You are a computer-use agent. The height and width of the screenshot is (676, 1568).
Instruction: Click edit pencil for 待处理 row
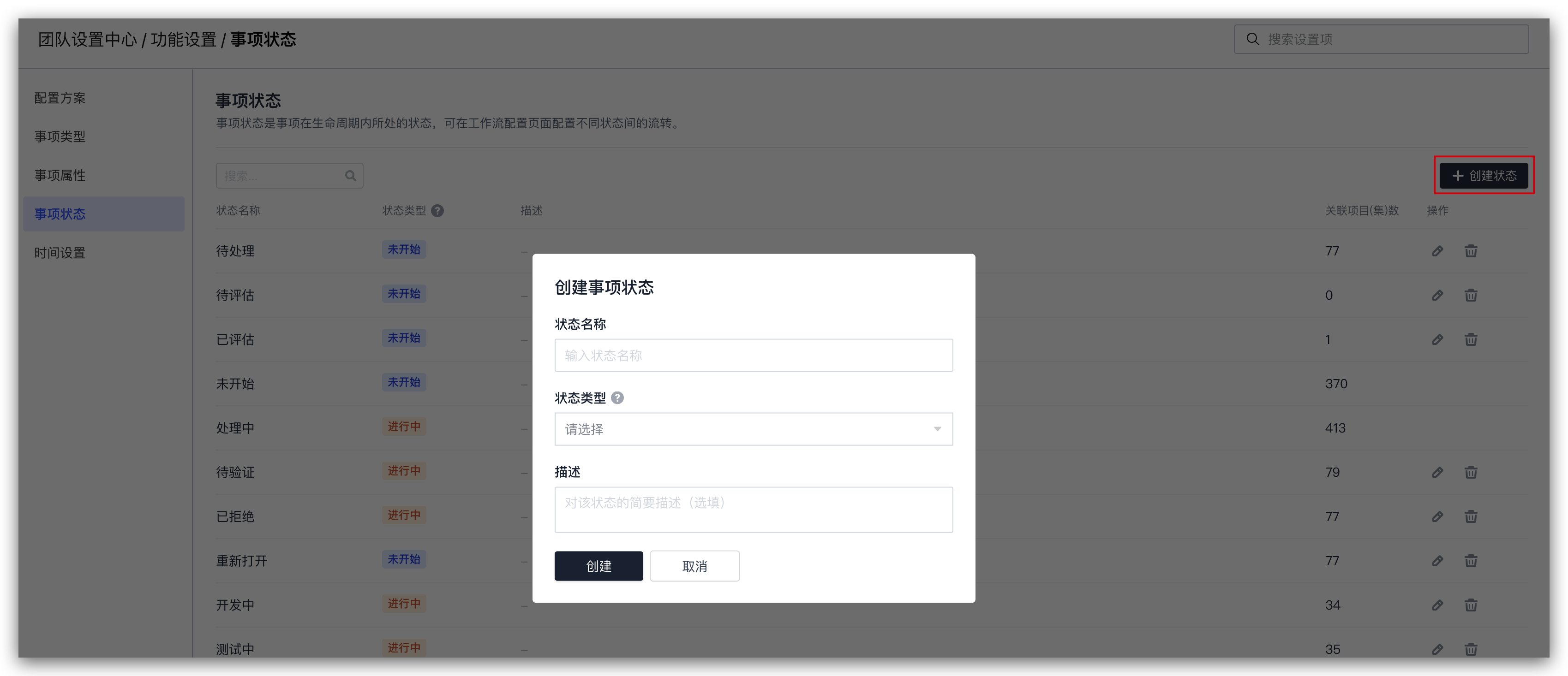1437,251
